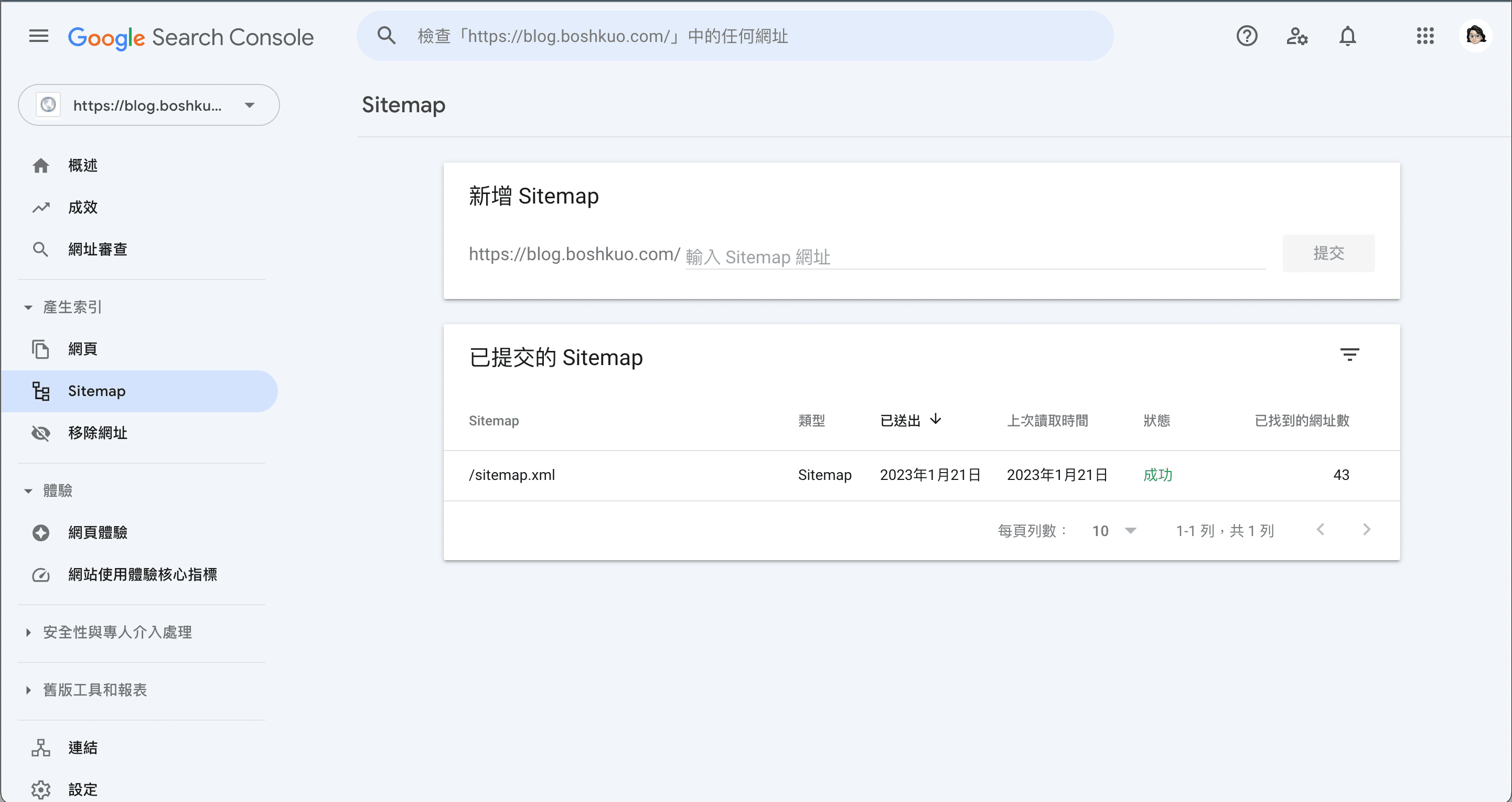Click the crossed-eye icon beside 移除網址
The width and height of the screenshot is (1512, 802).
point(40,433)
